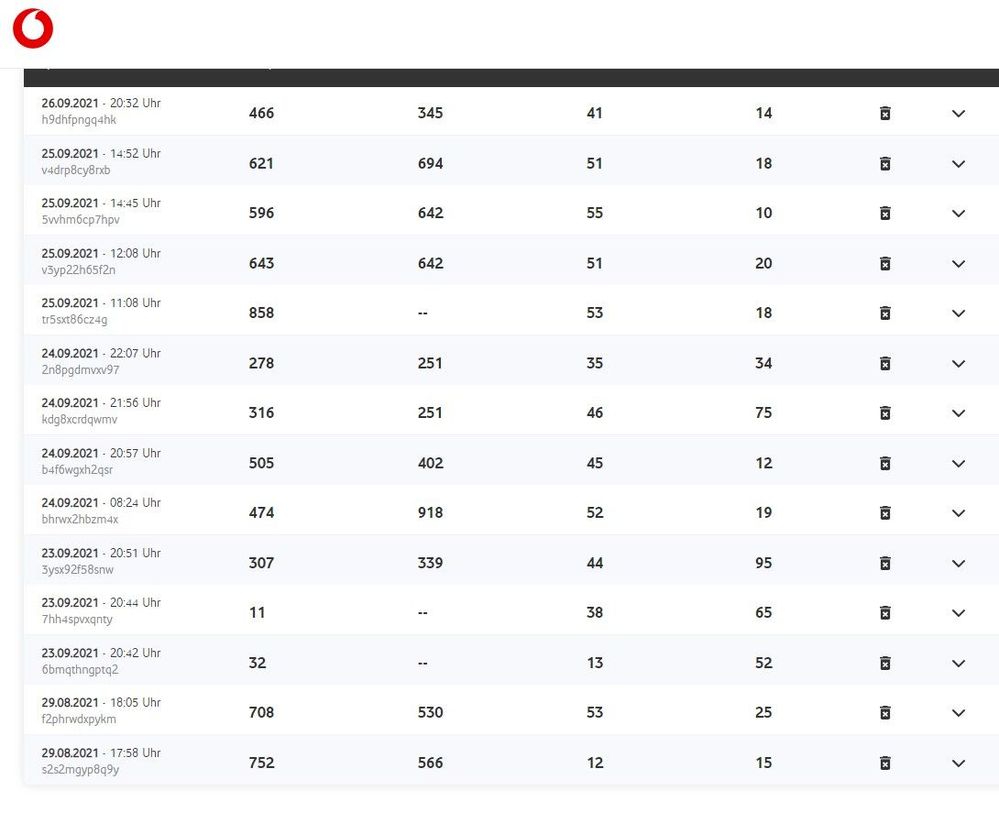Expand details for 24.09.2021 21:56 row
The width and height of the screenshot is (999, 813).
[958, 414]
